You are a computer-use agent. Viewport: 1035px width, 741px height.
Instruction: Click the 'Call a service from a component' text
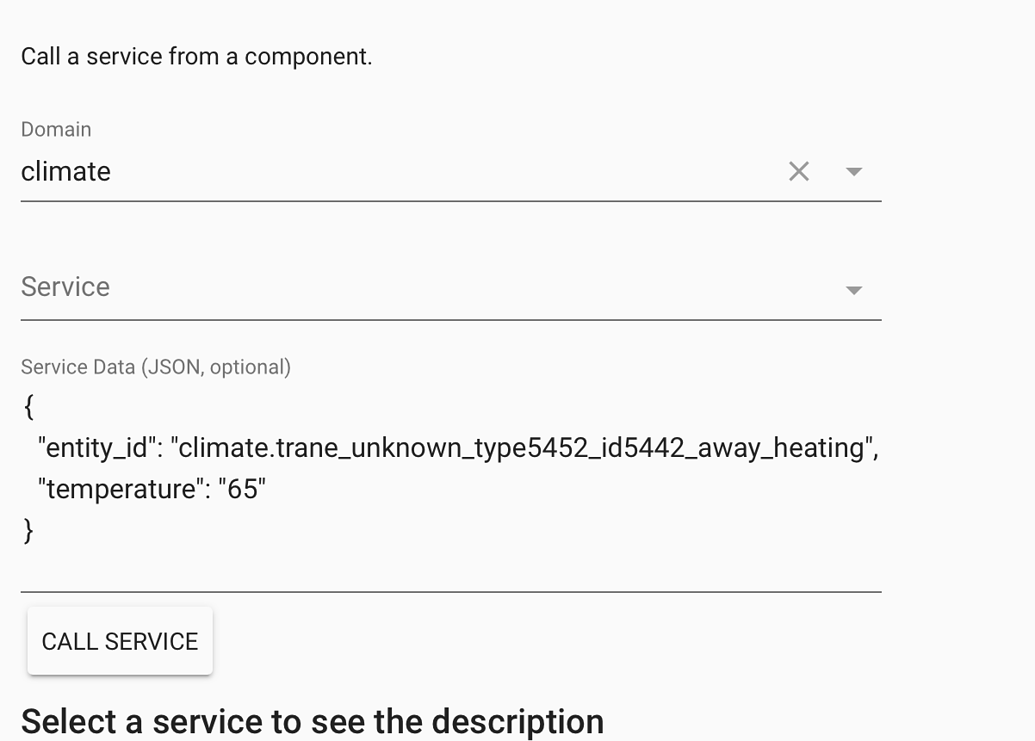[196, 56]
